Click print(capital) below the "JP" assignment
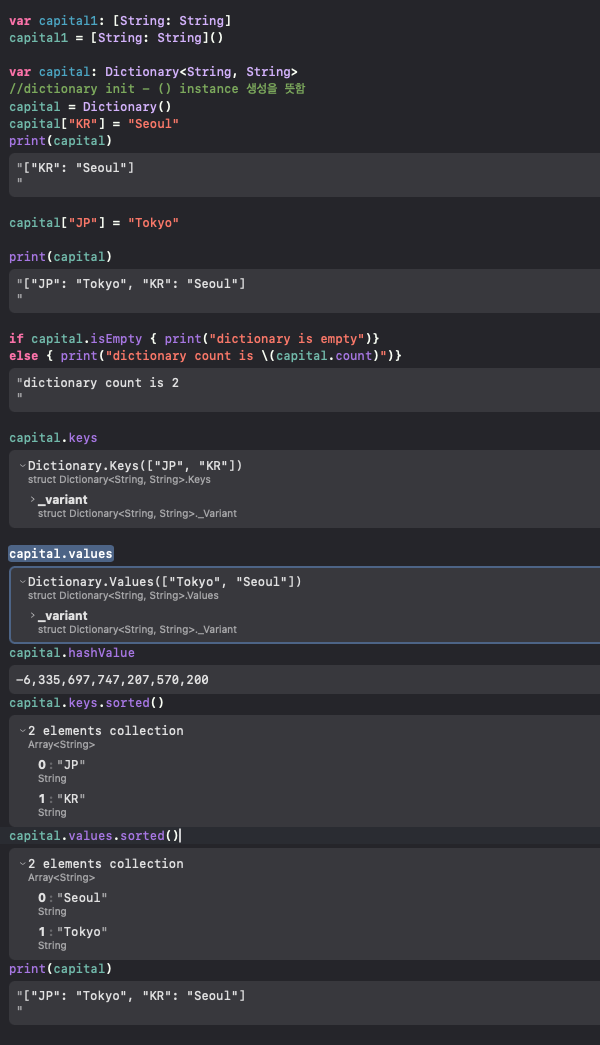 pyautogui.click(x=61, y=257)
